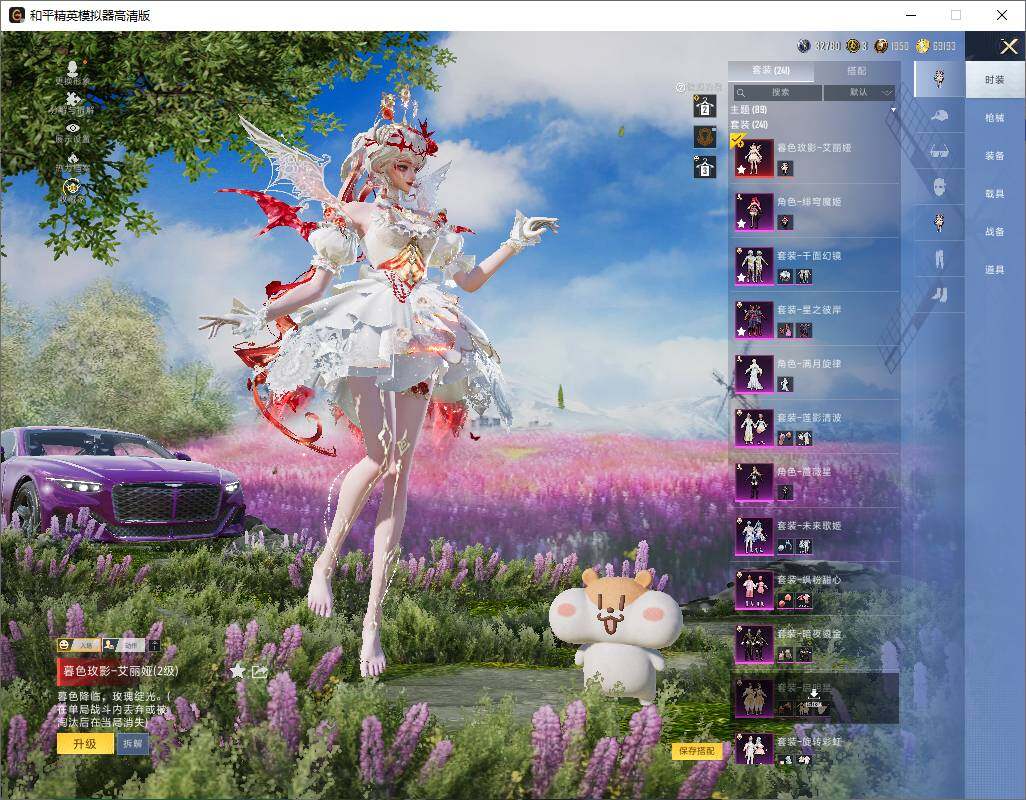Viewport: 1026px width, 800px height.
Task: Open the 分解与拆解 decompose icon
Action: pyautogui.click(x=73, y=99)
